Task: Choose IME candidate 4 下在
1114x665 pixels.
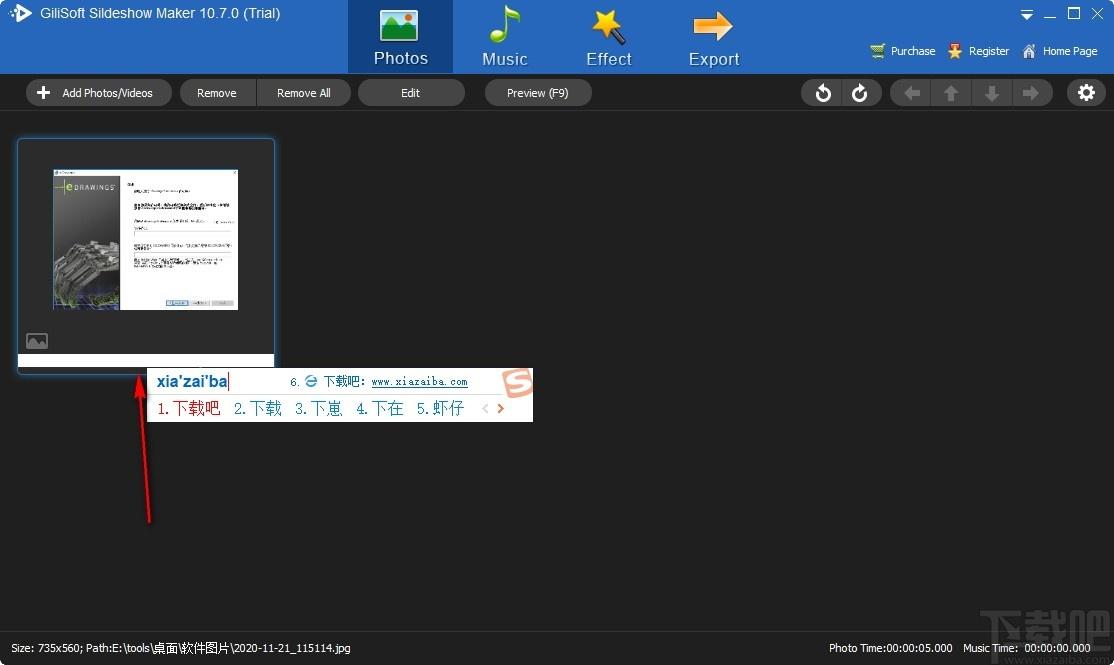Action: tap(380, 409)
